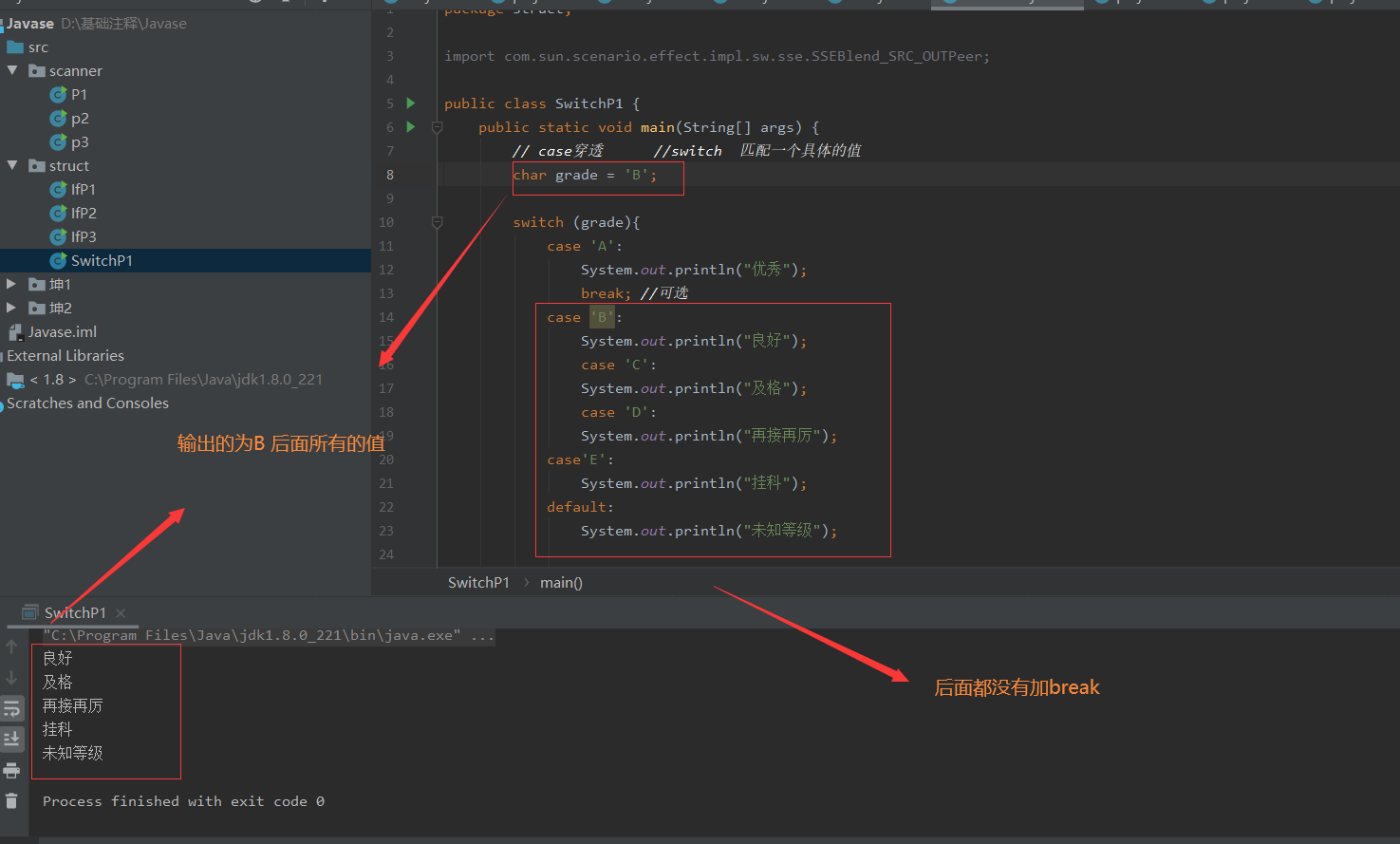
Task: Toggle scroll to end in Run console
Action: 11,739
